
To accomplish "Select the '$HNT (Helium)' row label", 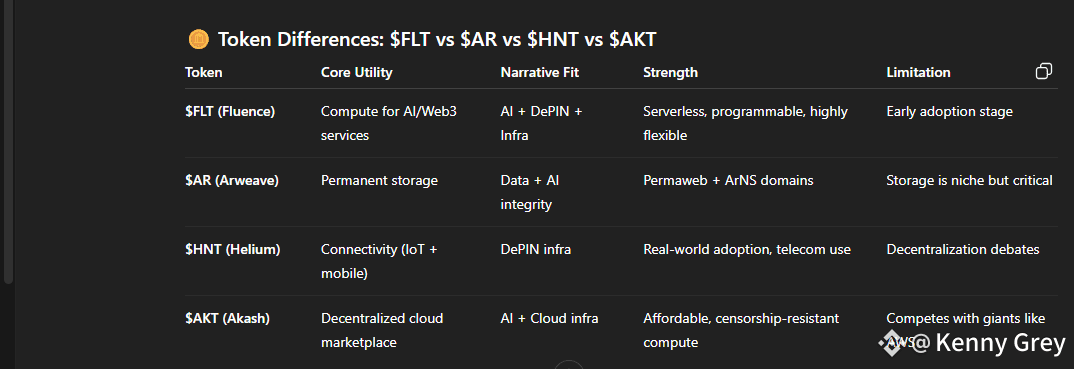I will (x=232, y=250).
